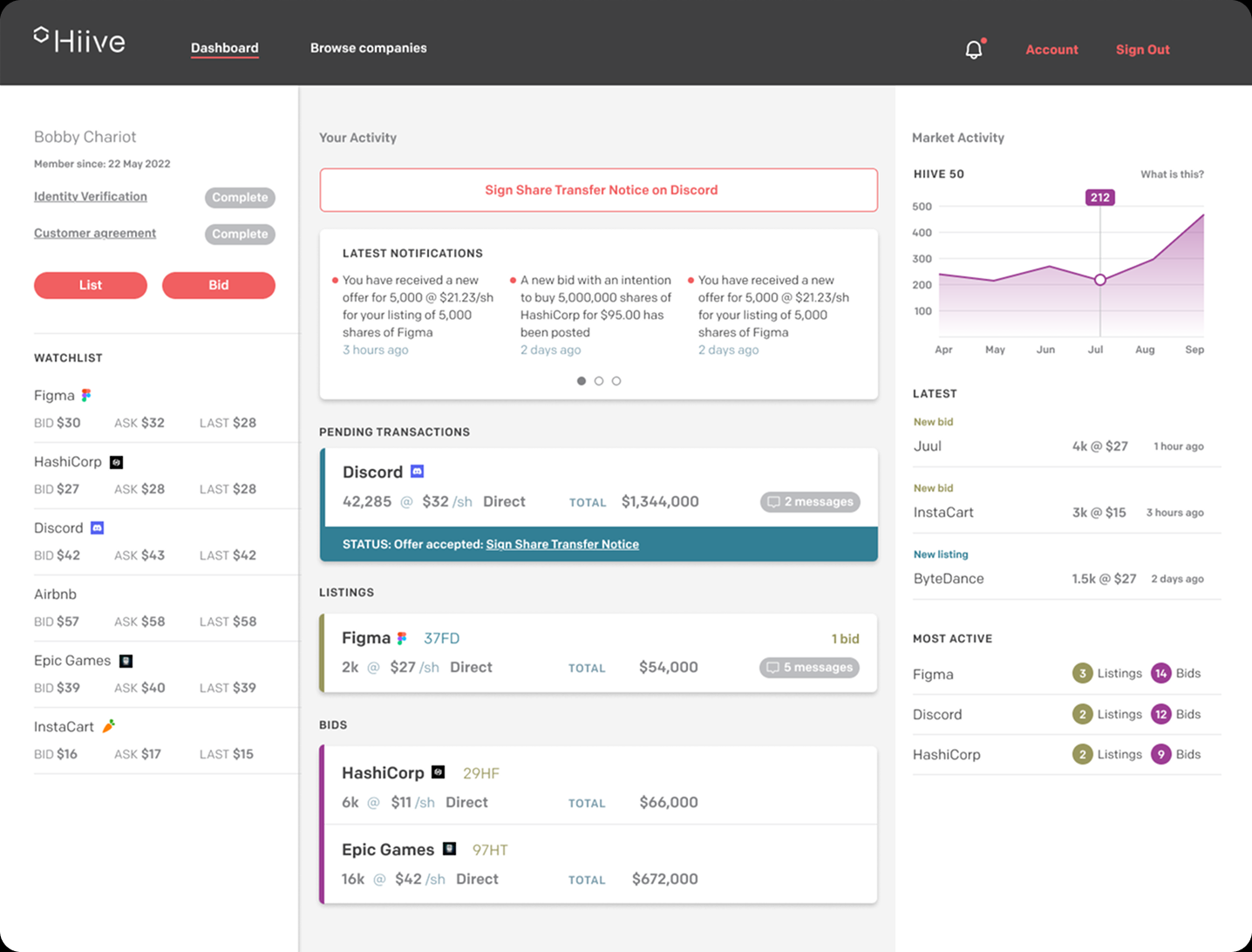Open Airbnb watchlist entry
This screenshot has height=952, width=1252.
click(x=166, y=608)
